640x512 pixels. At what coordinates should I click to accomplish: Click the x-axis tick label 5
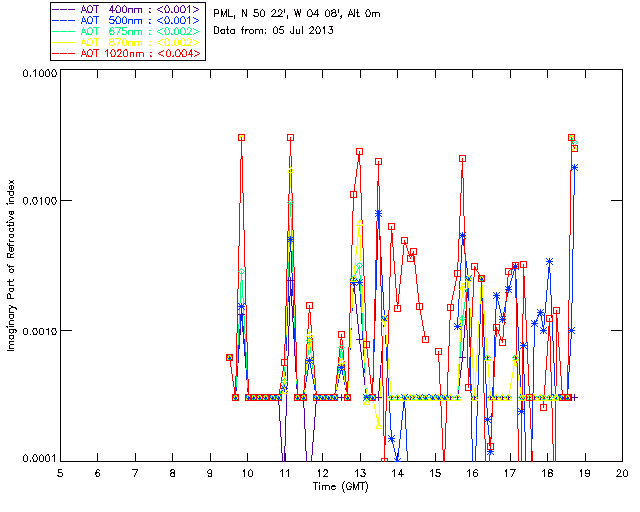[60, 473]
